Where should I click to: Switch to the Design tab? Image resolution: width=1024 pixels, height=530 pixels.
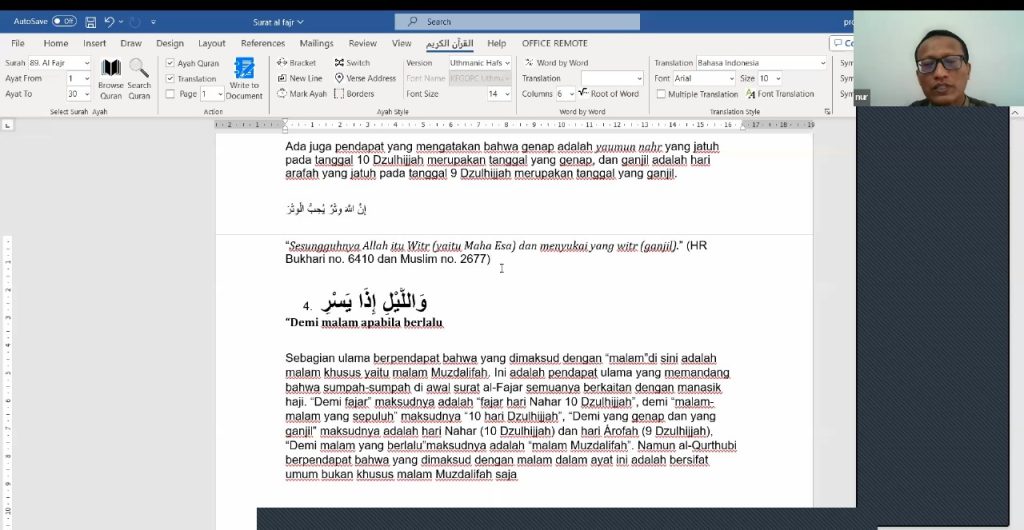tap(170, 43)
